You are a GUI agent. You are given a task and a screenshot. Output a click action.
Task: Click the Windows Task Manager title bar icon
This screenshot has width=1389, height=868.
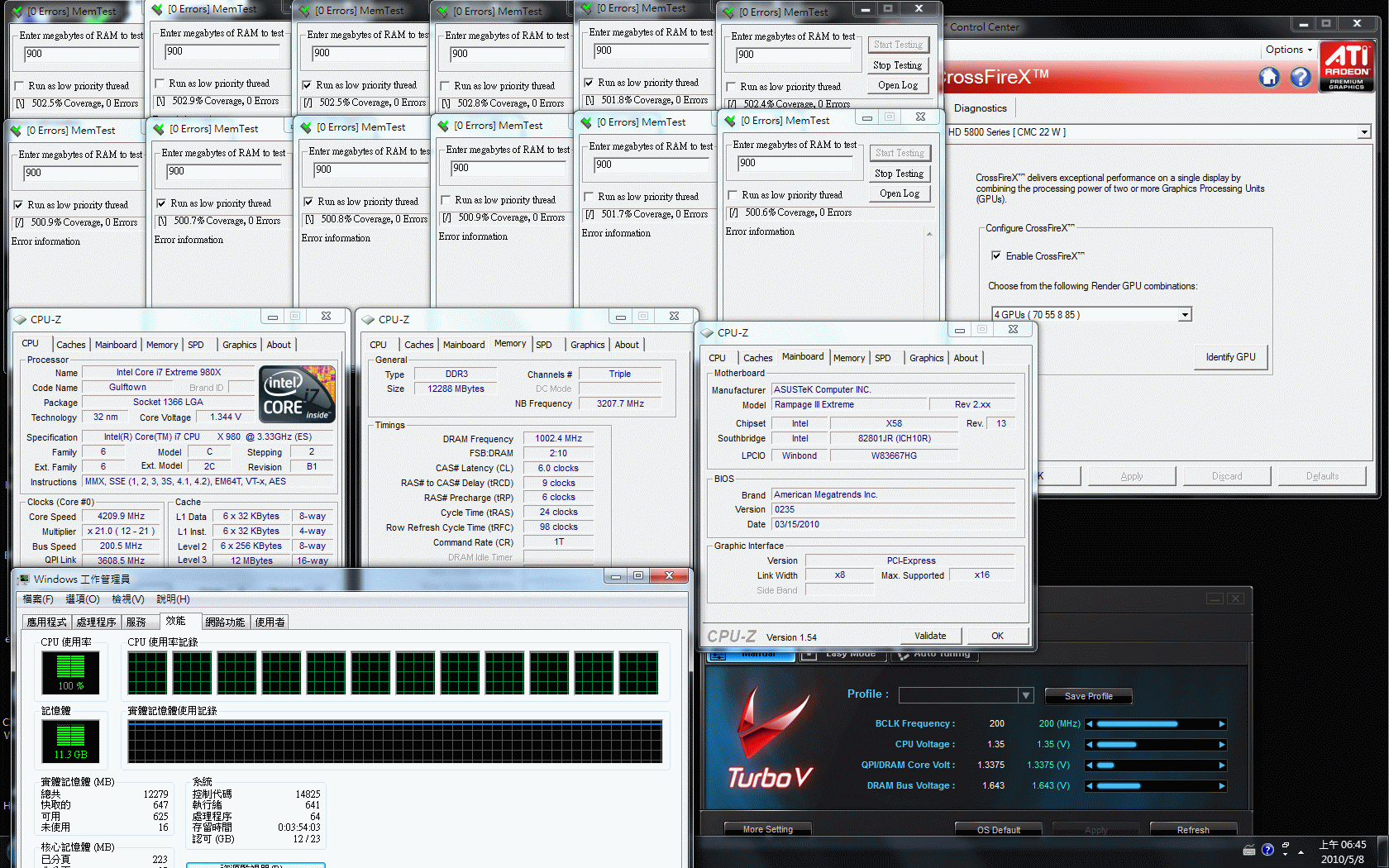click(x=23, y=579)
